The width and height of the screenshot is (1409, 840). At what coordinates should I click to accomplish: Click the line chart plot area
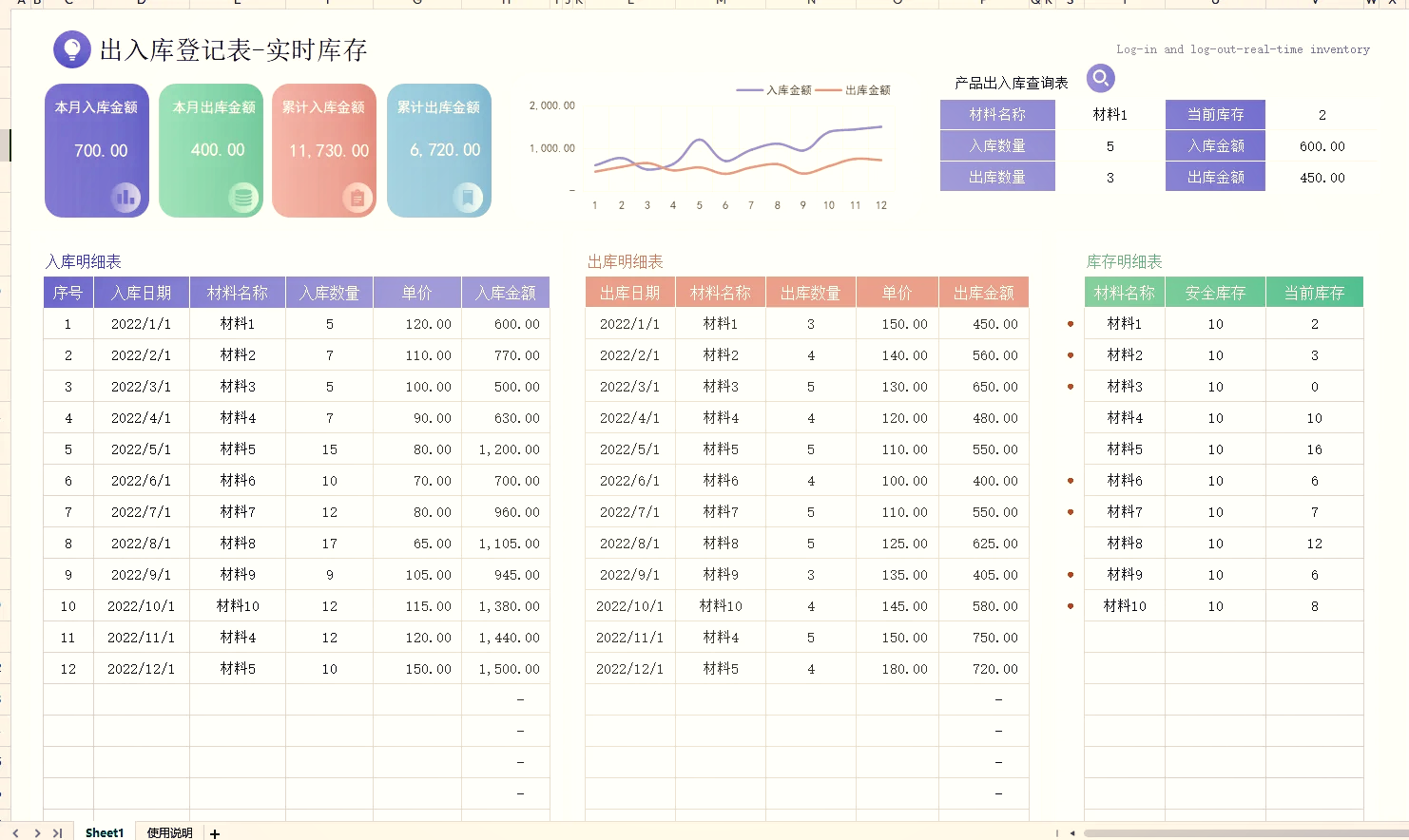pos(738,150)
